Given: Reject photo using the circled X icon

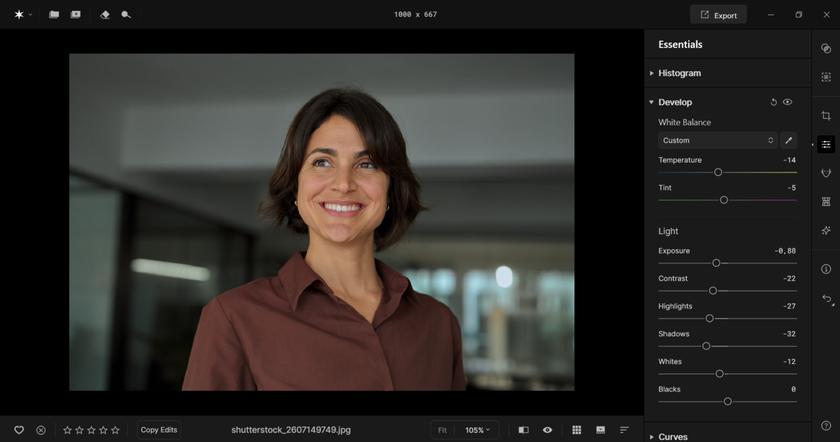Looking at the screenshot, I should point(41,430).
